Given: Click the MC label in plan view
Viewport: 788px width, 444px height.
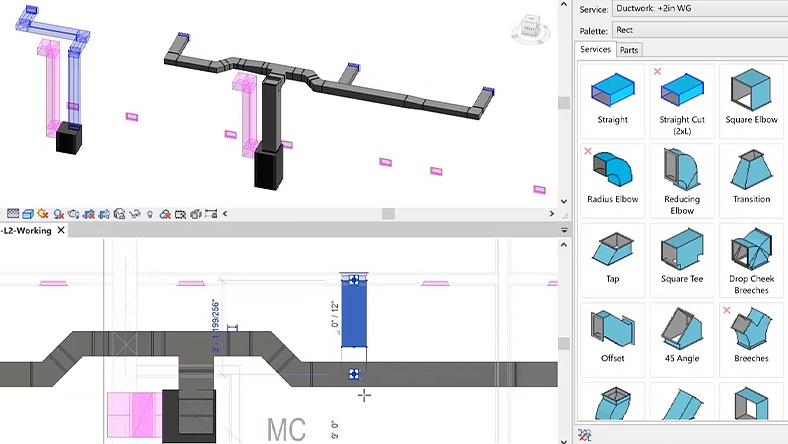Looking at the screenshot, I should [x=286, y=429].
